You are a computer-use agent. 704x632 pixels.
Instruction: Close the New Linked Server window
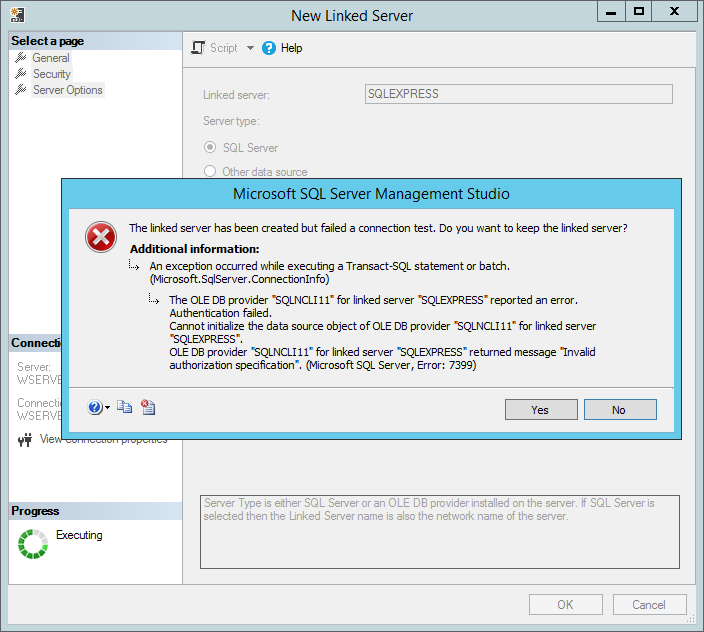pos(674,12)
